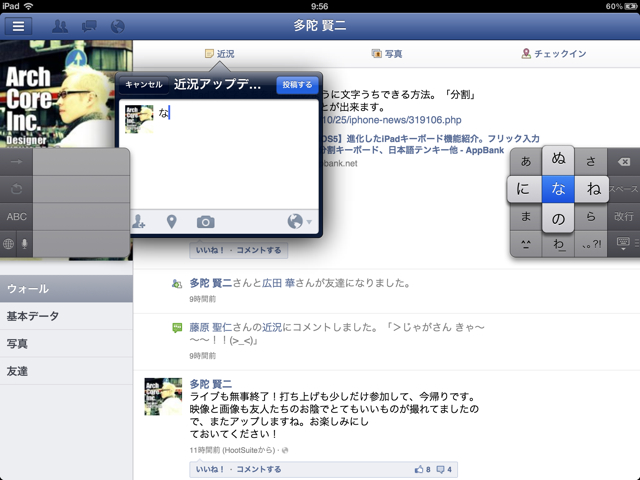Screen dimensions: 640x480
Task: Tap the ね flick key
Action: (592, 189)
